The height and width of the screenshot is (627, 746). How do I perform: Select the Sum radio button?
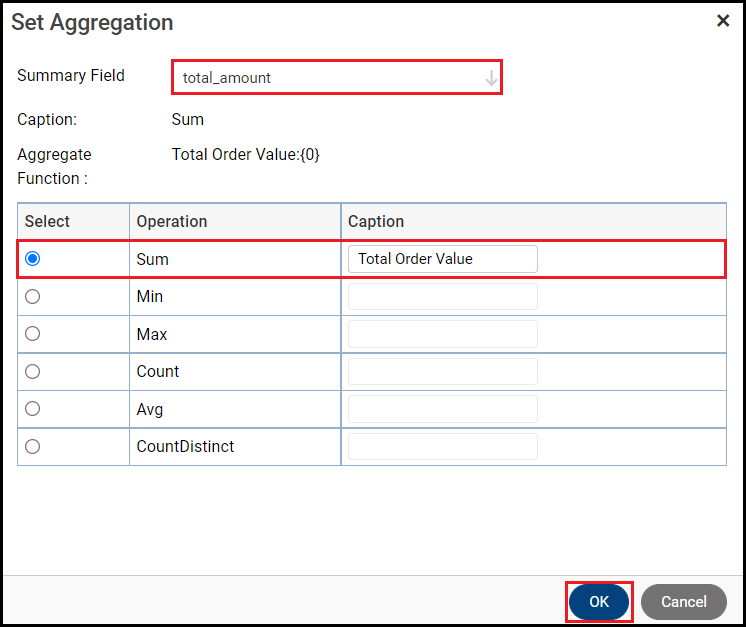33,259
